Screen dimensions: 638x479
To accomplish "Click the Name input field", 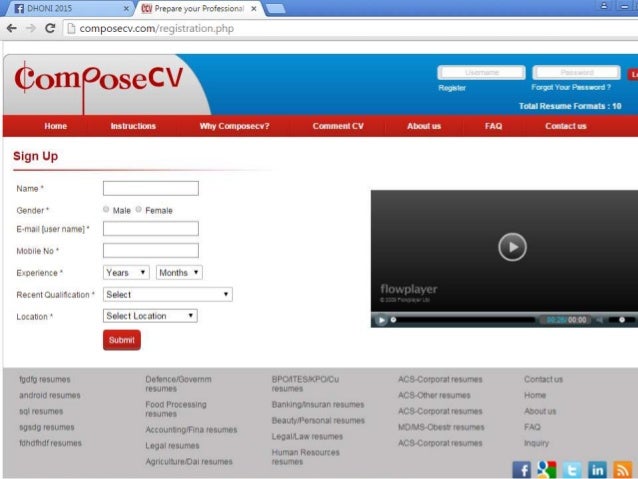I will click(151, 188).
